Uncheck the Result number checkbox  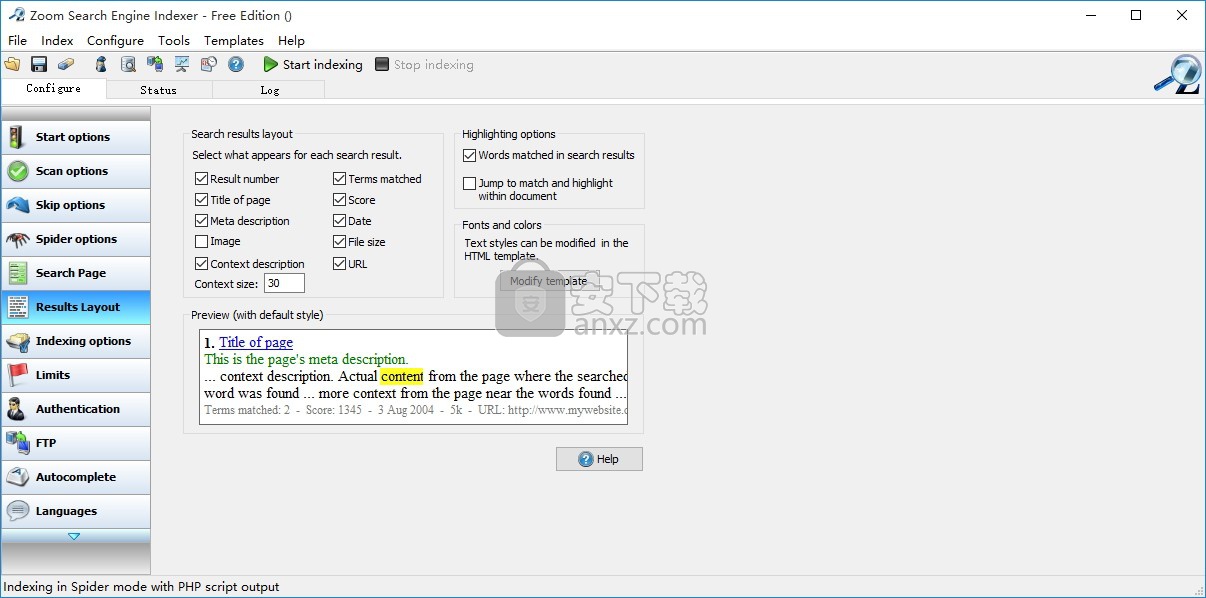pos(202,179)
